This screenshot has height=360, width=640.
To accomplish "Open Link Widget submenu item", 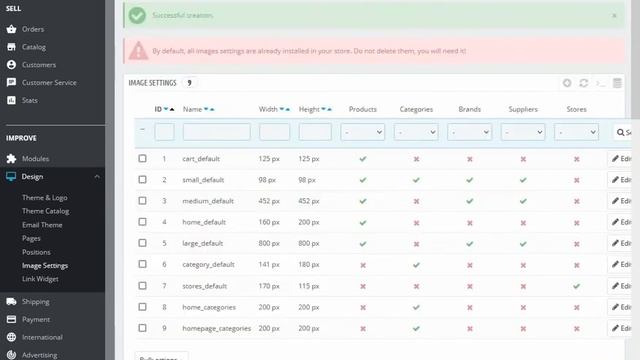I will coord(40,279).
